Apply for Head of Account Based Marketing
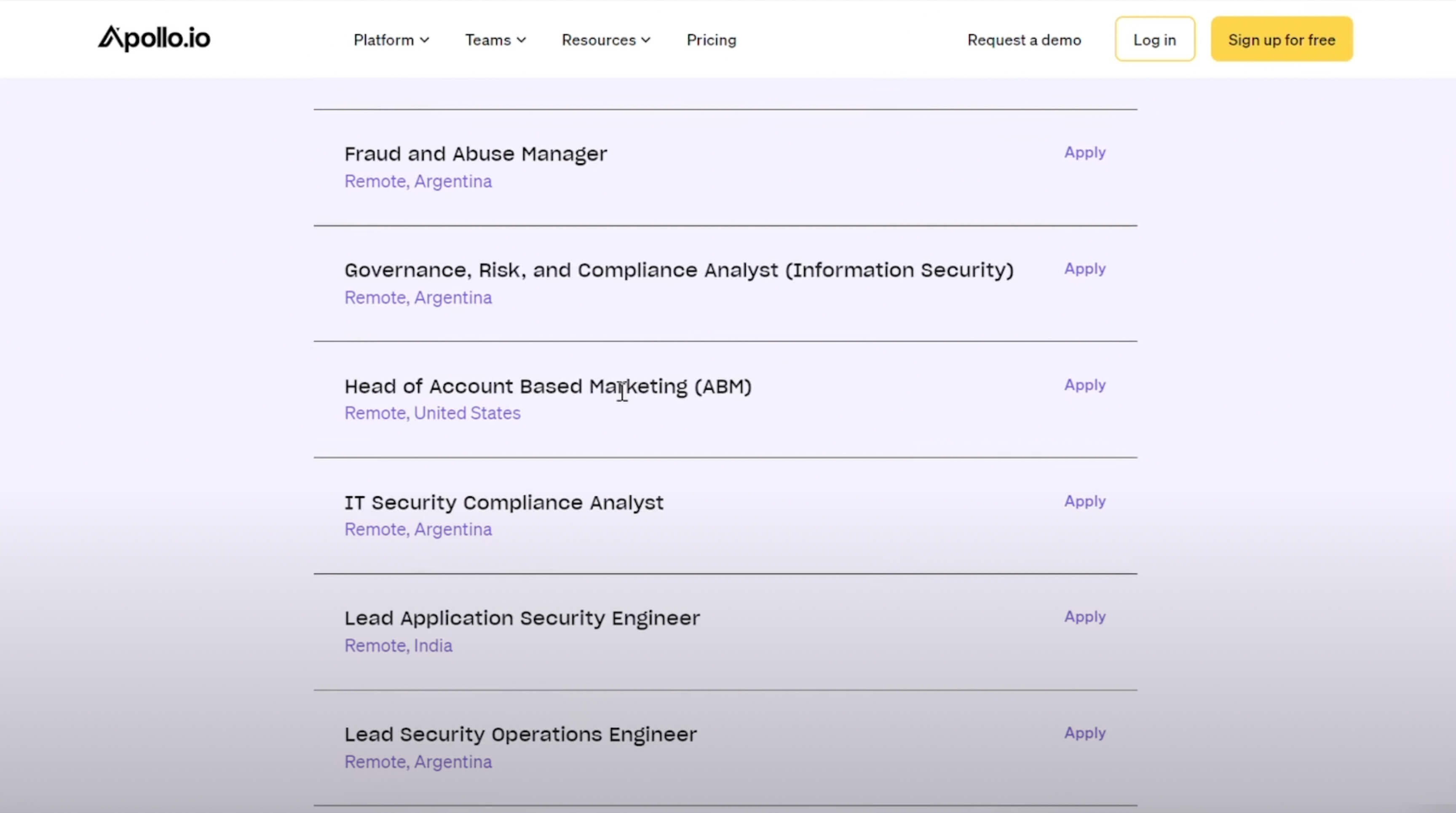This screenshot has width=1456, height=813. tap(1084, 385)
